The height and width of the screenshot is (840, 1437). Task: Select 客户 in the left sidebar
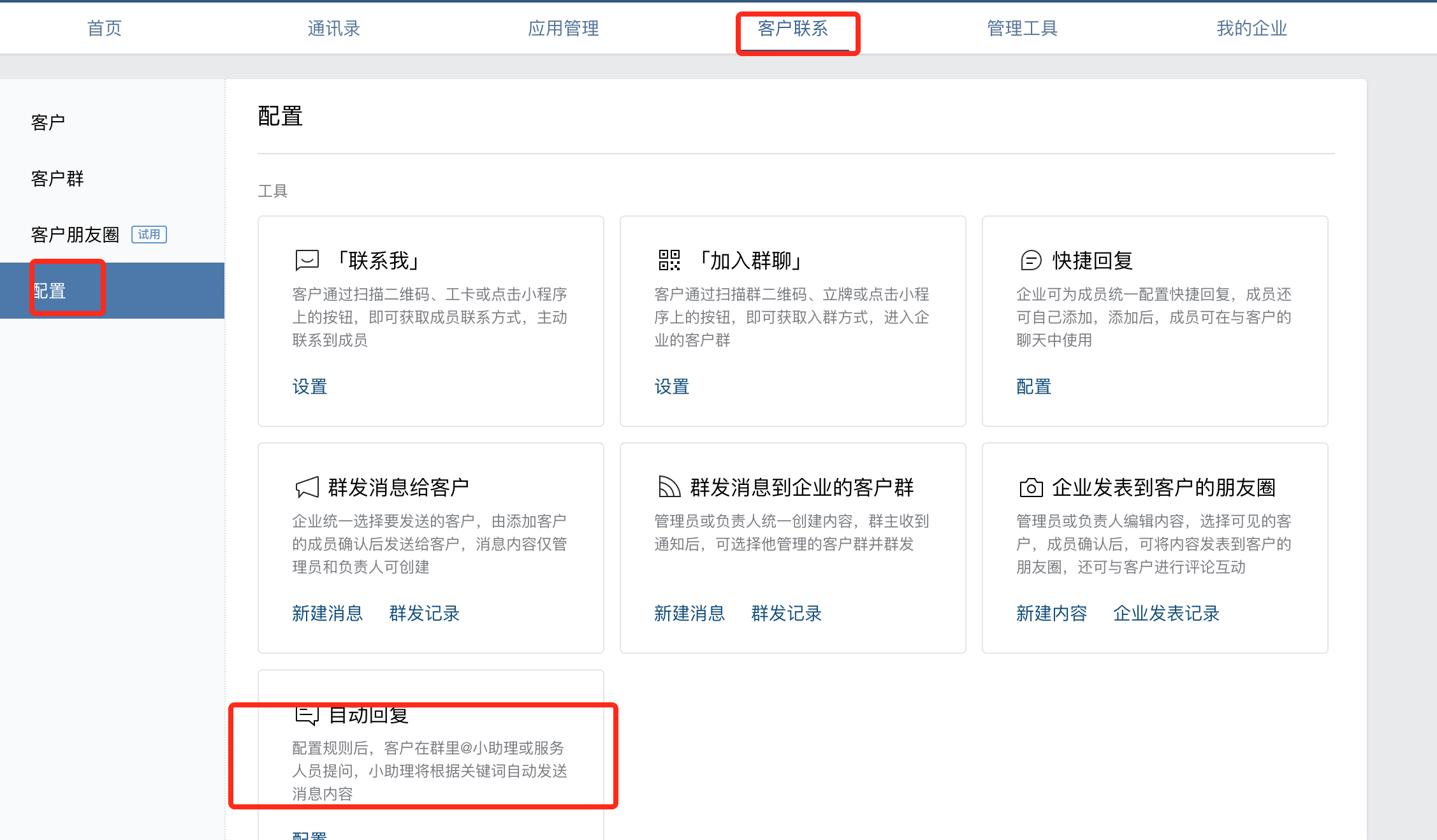tap(48, 122)
